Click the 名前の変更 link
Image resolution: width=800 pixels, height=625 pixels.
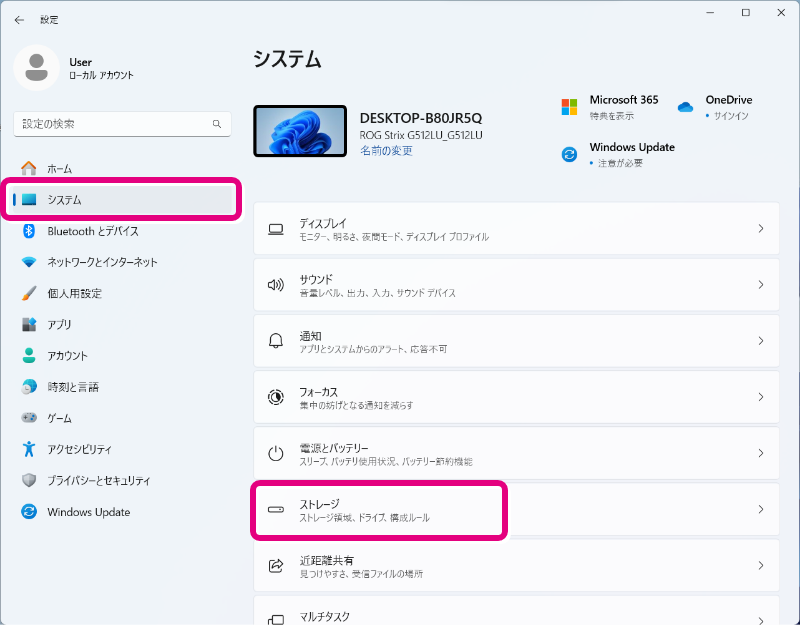click(x=386, y=151)
